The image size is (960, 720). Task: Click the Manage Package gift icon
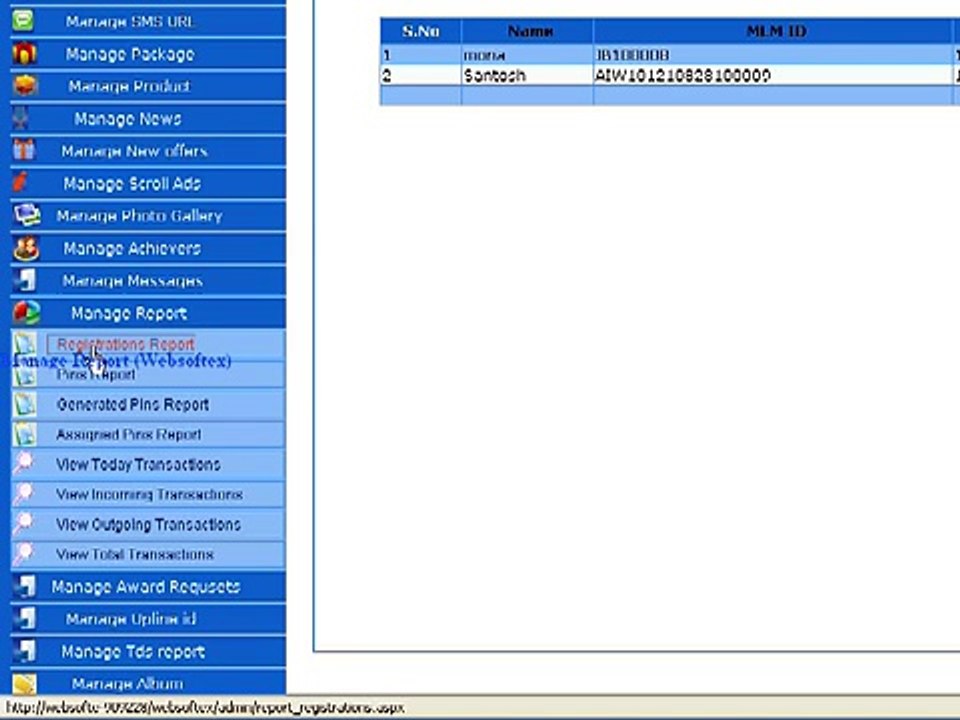(24, 53)
